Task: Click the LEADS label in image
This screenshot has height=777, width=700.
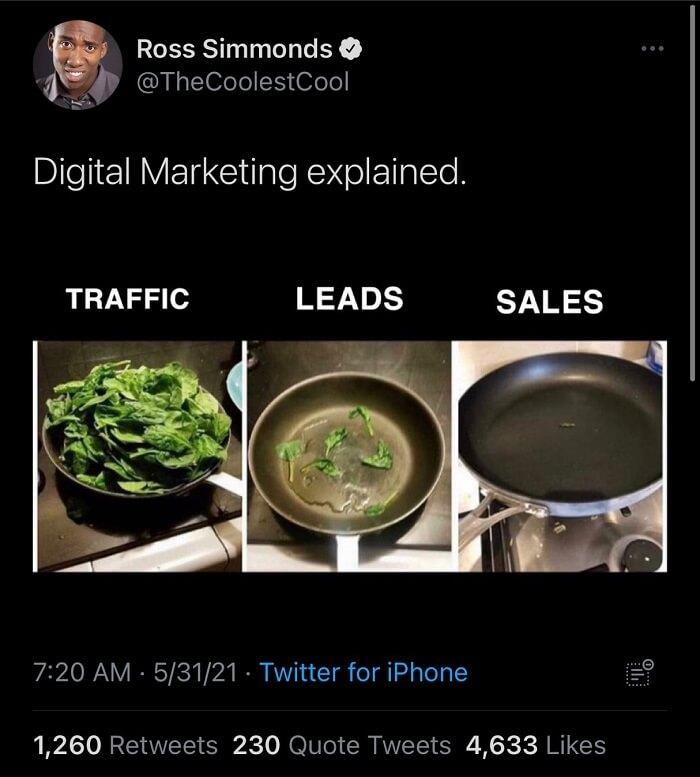Action: click(350, 298)
